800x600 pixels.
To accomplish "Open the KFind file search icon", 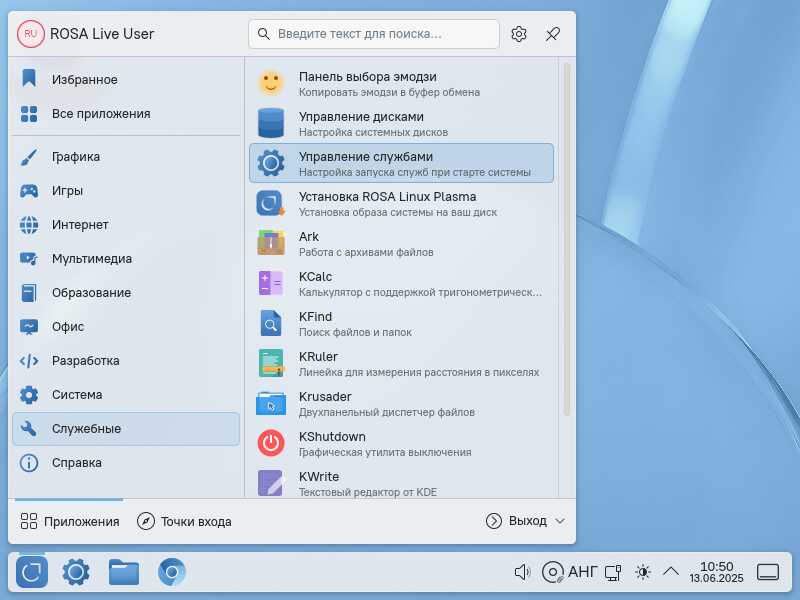I will 271,323.
